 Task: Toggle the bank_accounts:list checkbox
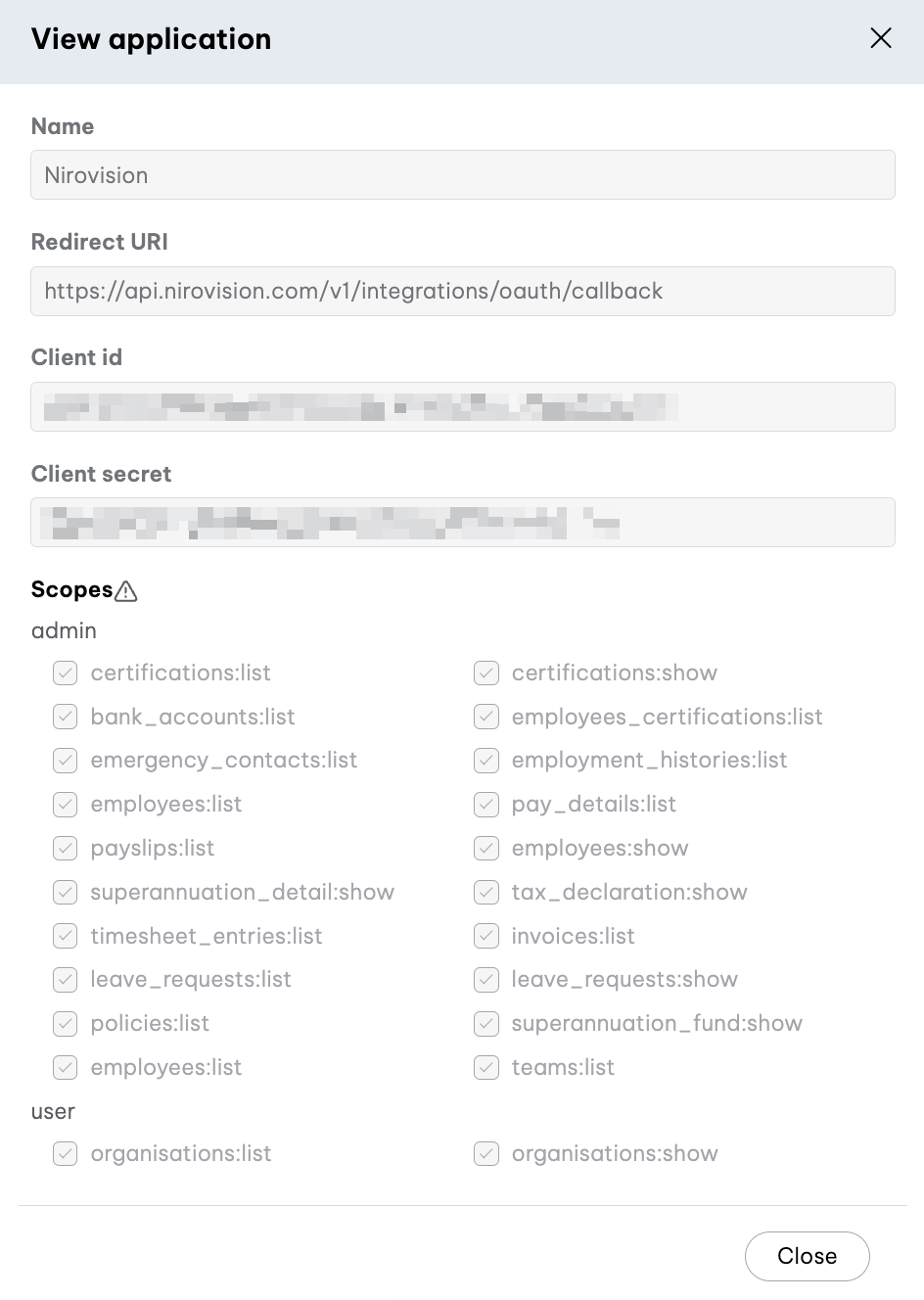pyautogui.click(x=66, y=717)
